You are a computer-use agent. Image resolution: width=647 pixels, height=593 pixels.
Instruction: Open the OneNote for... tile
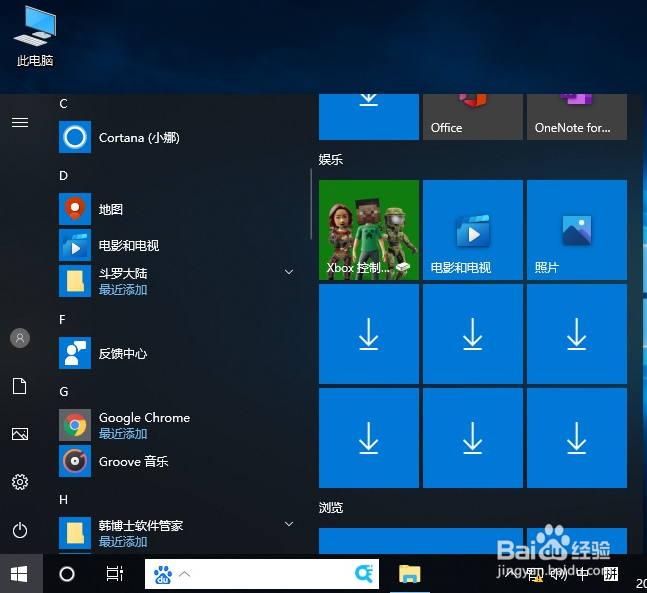coord(577,117)
